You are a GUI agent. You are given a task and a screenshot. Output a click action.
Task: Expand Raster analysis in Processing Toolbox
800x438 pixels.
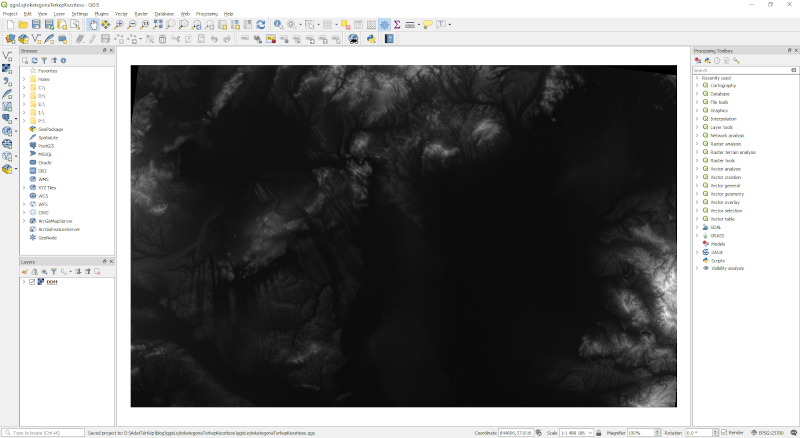point(697,144)
